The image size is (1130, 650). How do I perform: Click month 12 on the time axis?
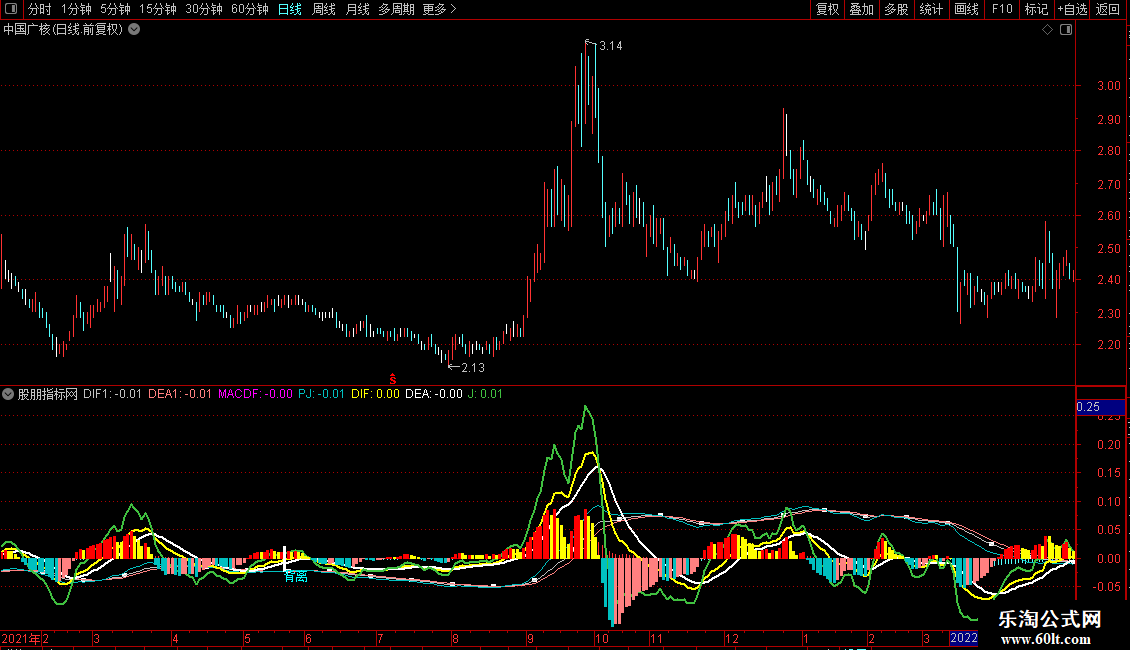[x=731, y=638]
